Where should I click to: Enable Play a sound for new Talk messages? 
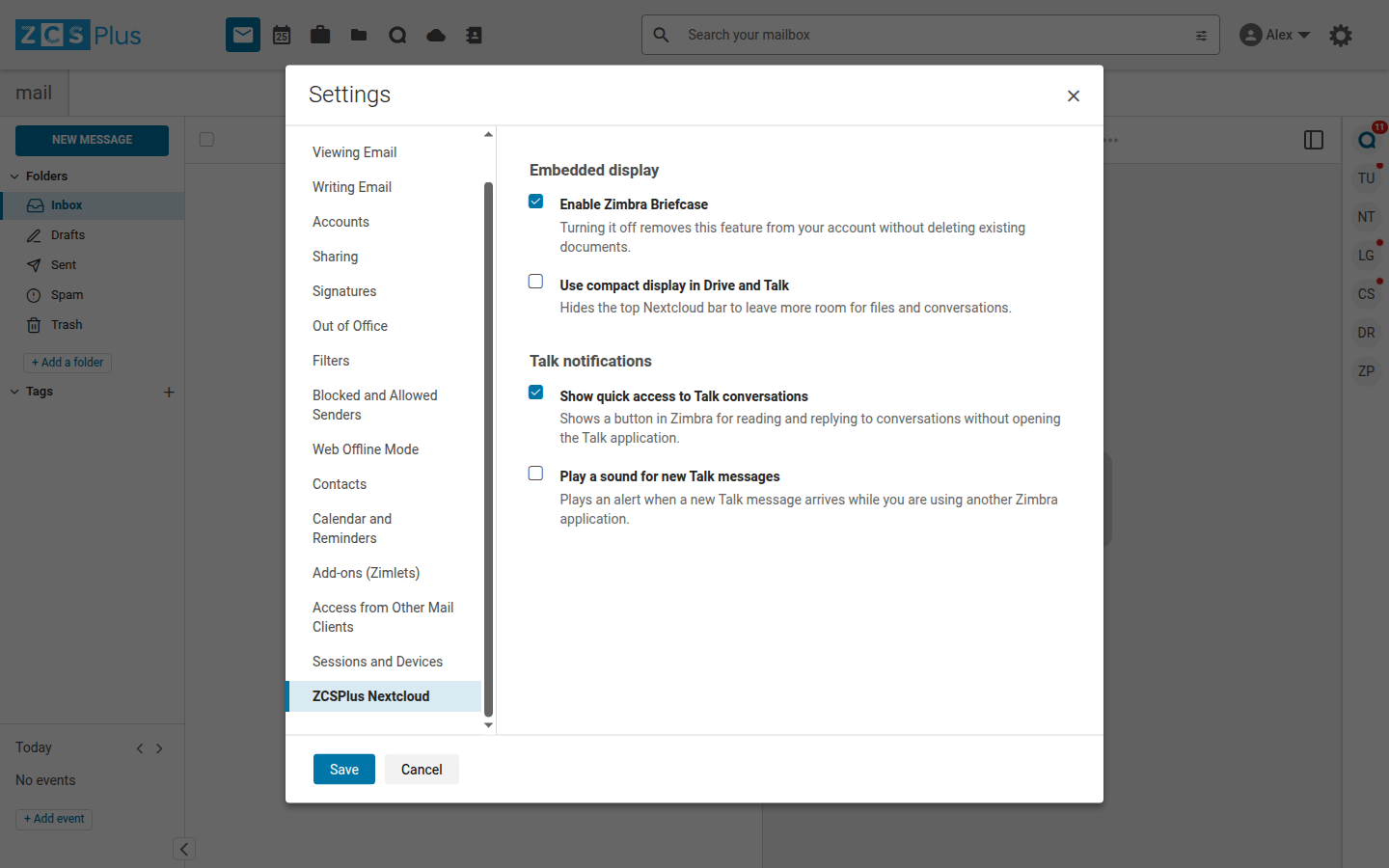(x=536, y=474)
